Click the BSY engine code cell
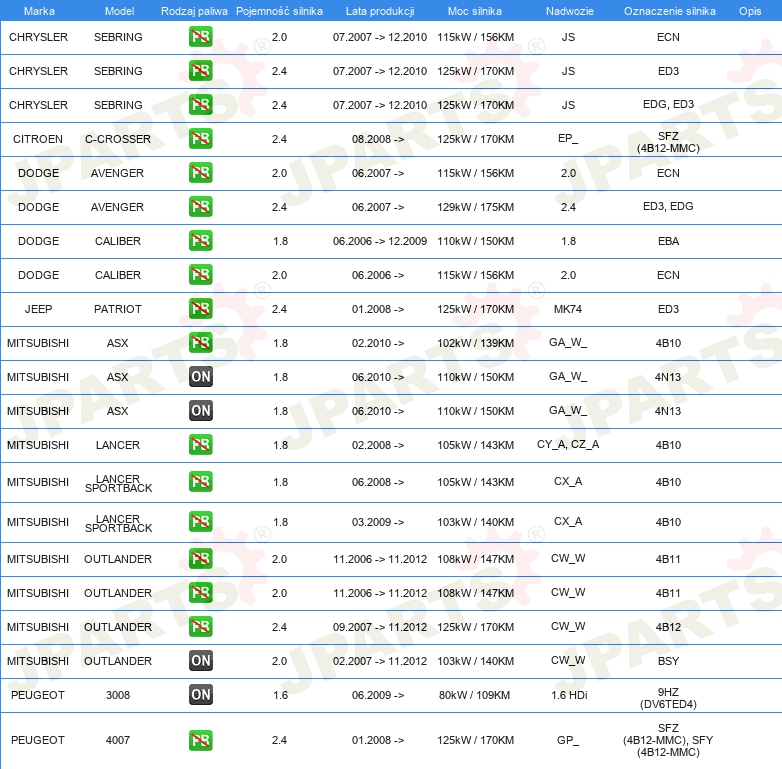This screenshot has width=782, height=769. click(x=668, y=661)
